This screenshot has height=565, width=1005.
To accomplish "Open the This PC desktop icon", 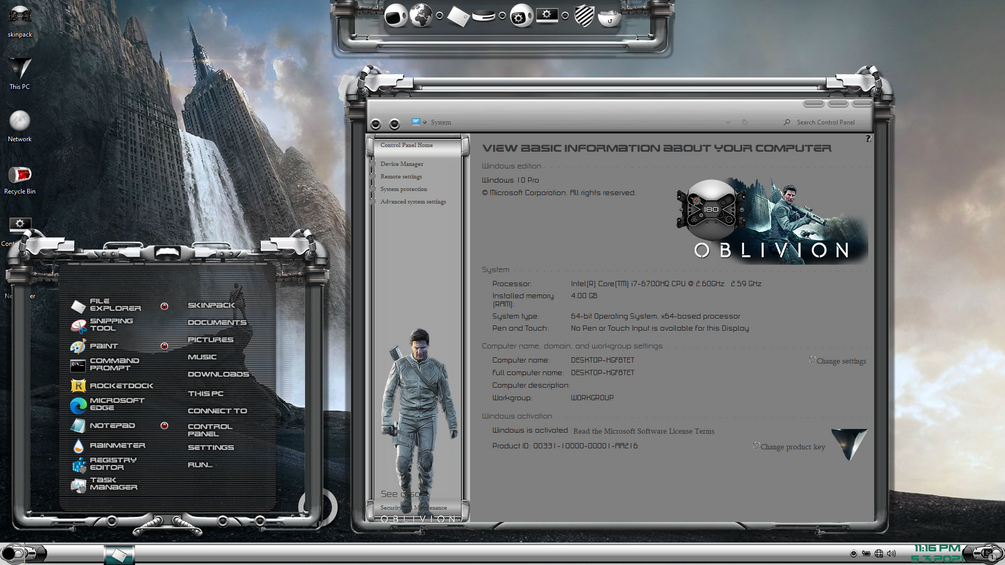I will pos(19,73).
